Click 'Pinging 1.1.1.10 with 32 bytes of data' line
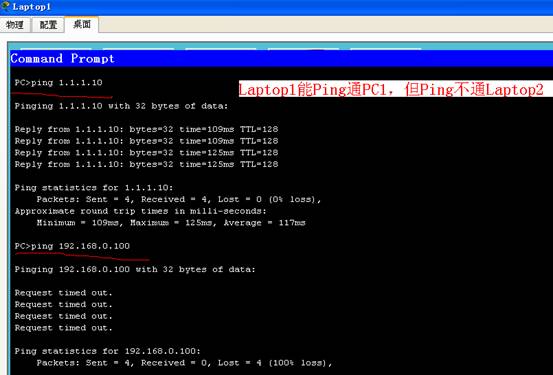Image resolution: width=553 pixels, height=375 pixels. (121, 106)
